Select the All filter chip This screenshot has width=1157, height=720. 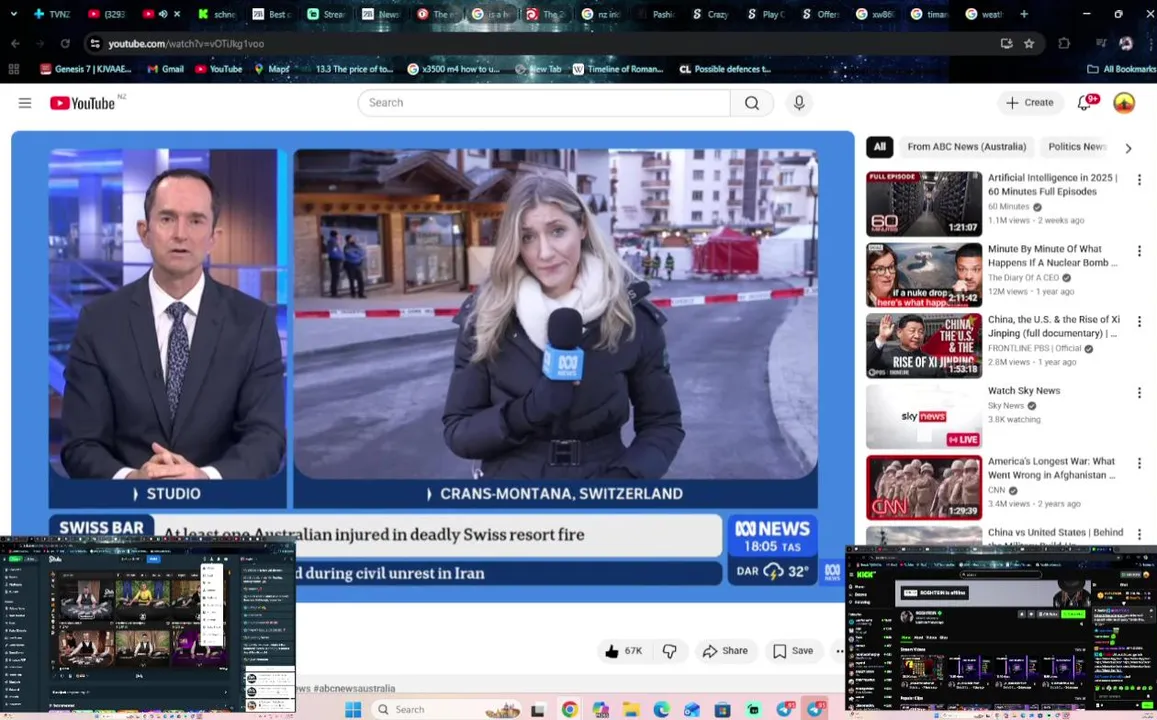pyautogui.click(x=879, y=147)
